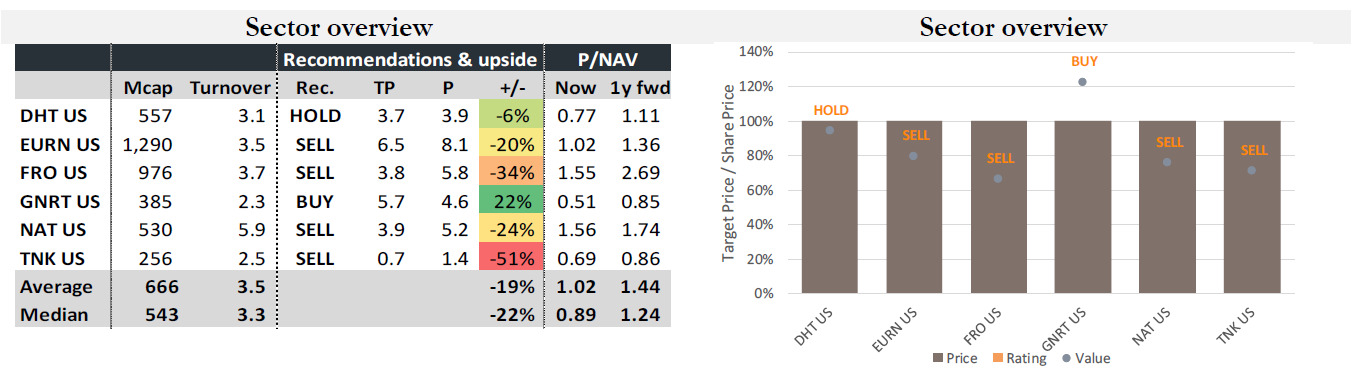Screen dimensions: 1360x380
Task: Select the Mcap column header
Action: point(149,87)
